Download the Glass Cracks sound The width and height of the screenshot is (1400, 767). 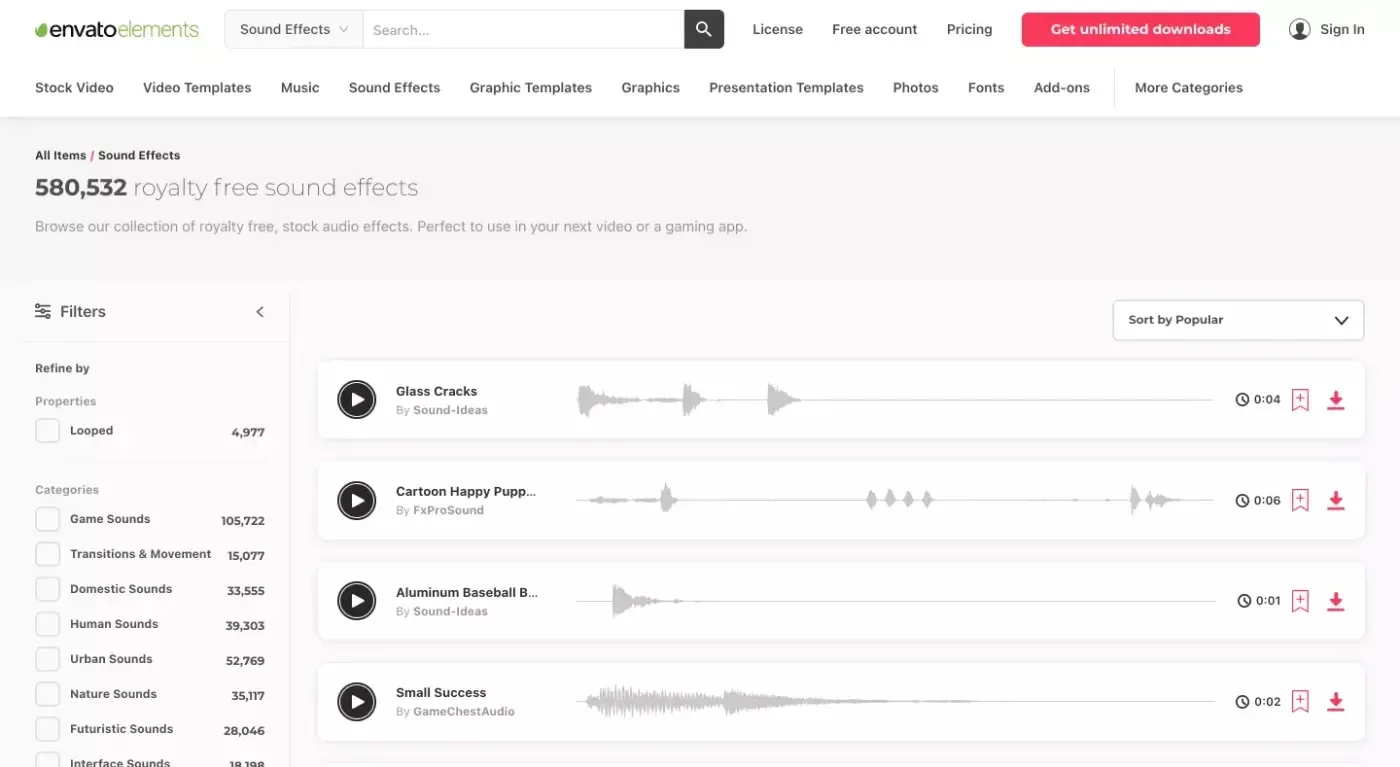click(x=1336, y=400)
